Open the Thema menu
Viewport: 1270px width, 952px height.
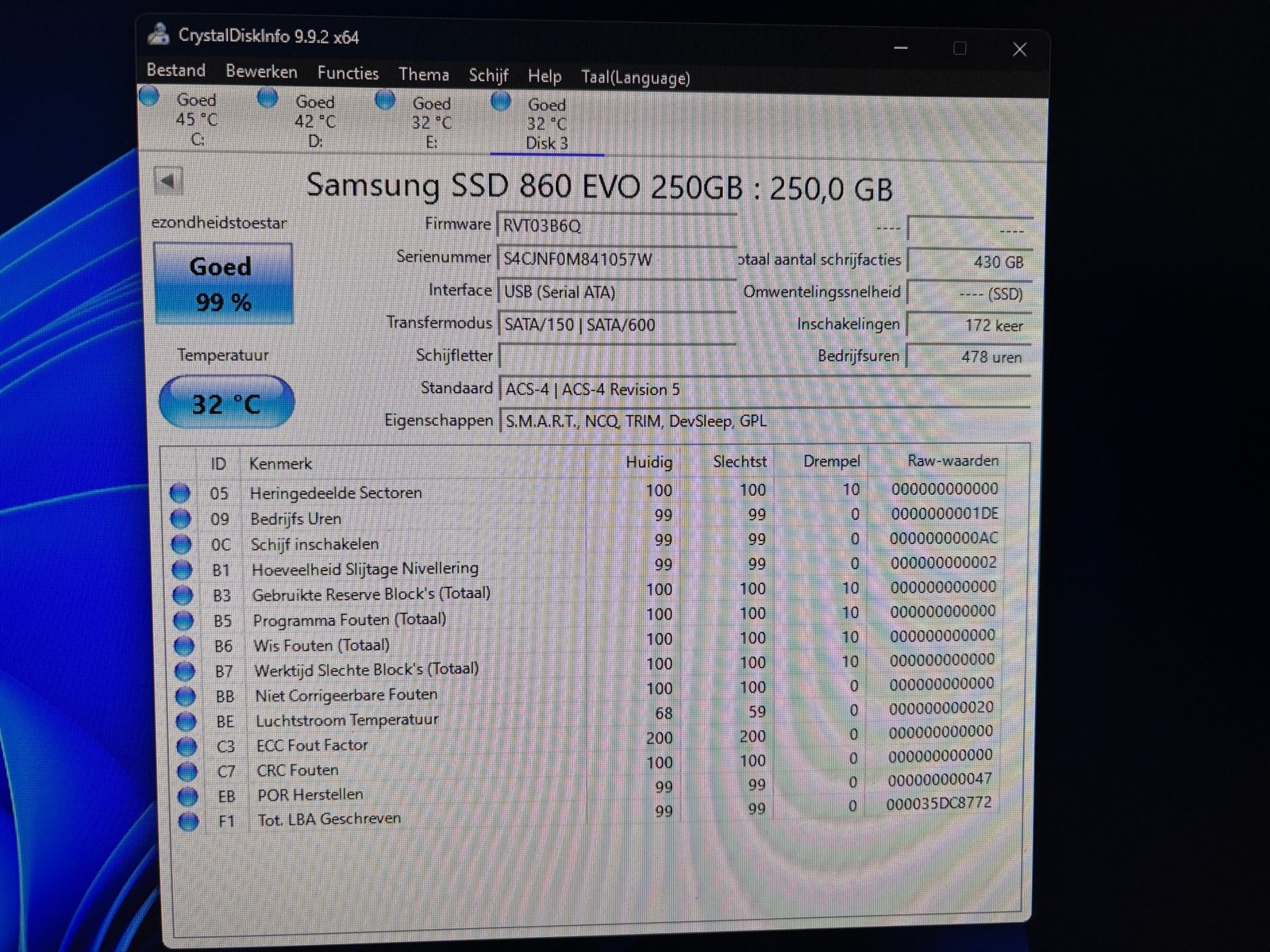(424, 75)
